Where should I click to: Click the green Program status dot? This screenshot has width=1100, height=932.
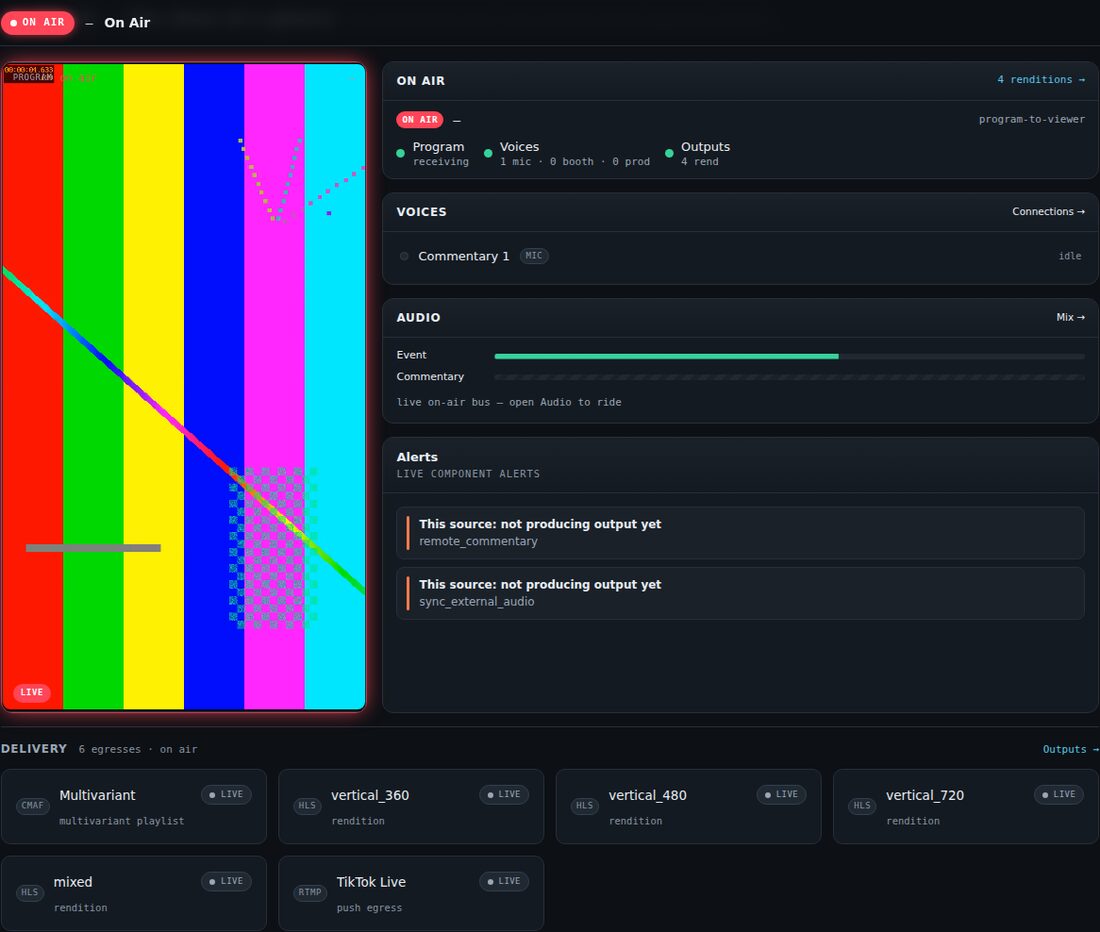pos(401,154)
